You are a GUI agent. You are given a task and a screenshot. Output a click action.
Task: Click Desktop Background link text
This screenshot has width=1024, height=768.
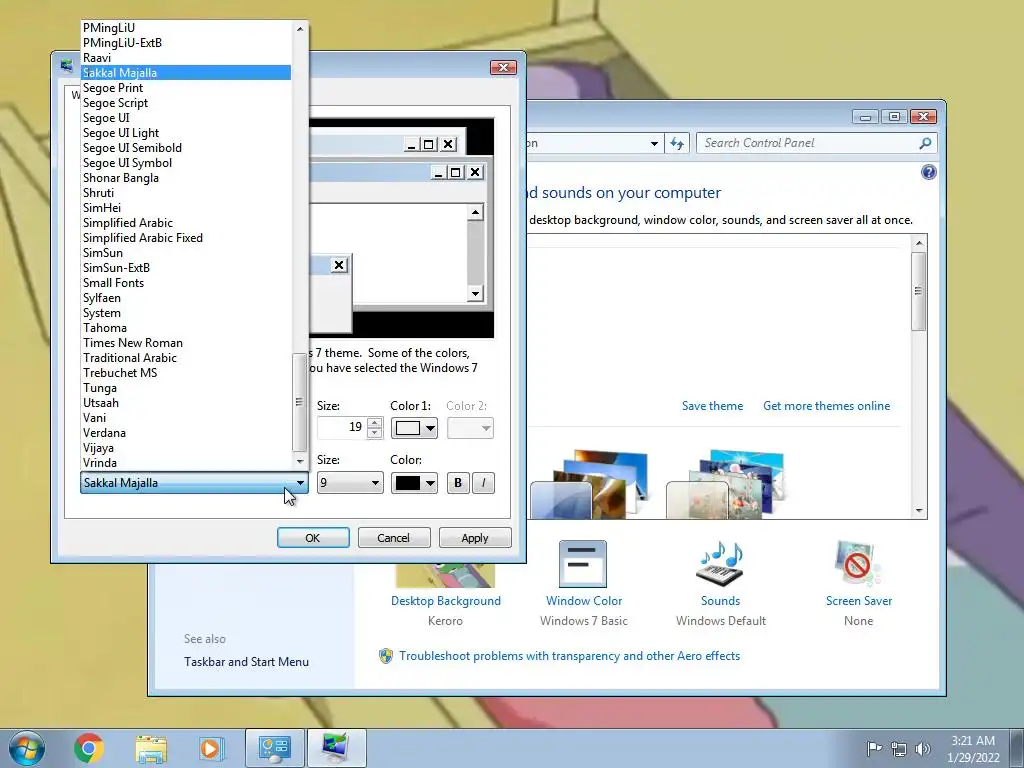(445, 601)
